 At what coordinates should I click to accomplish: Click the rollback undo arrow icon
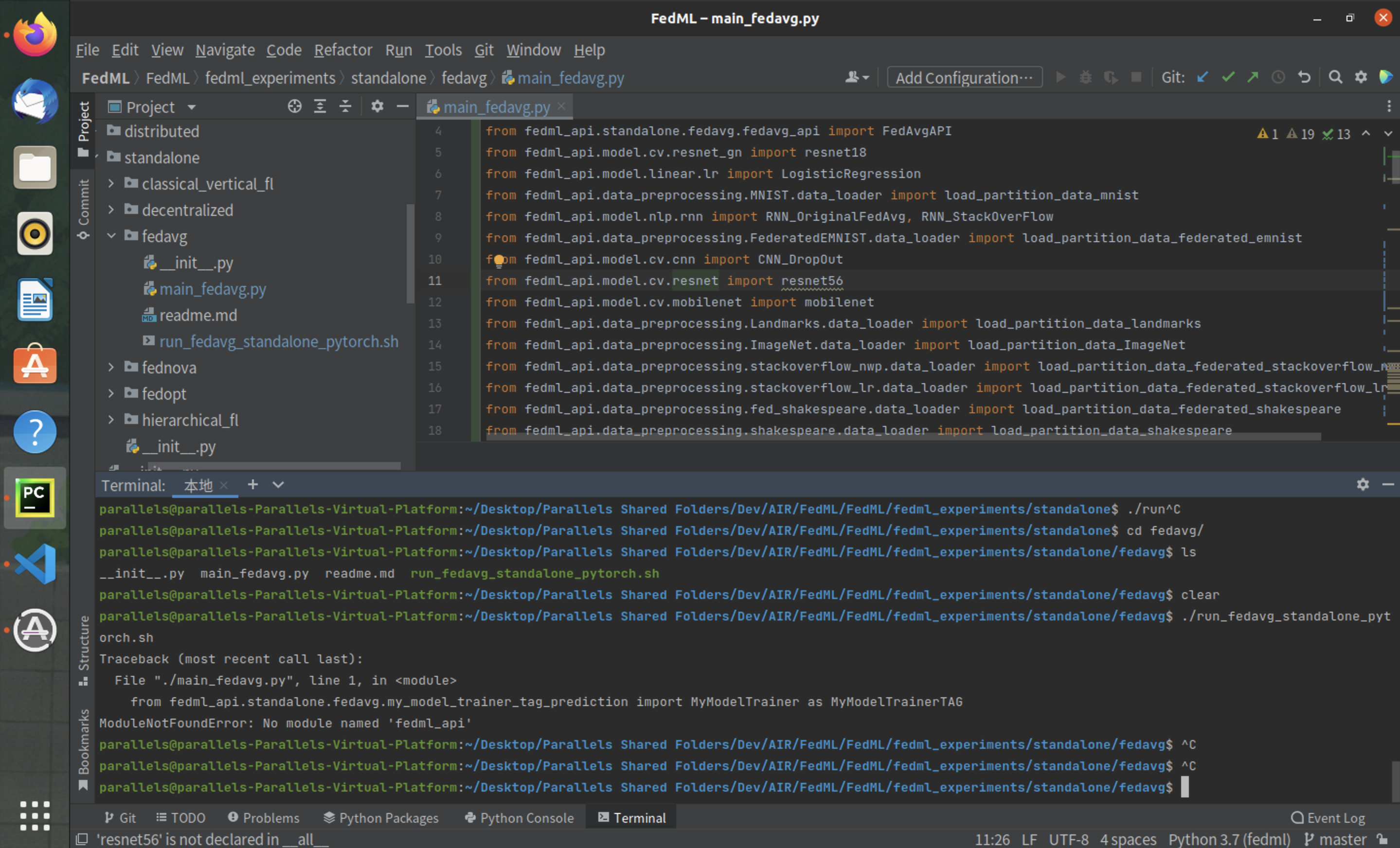pos(1304,77)
